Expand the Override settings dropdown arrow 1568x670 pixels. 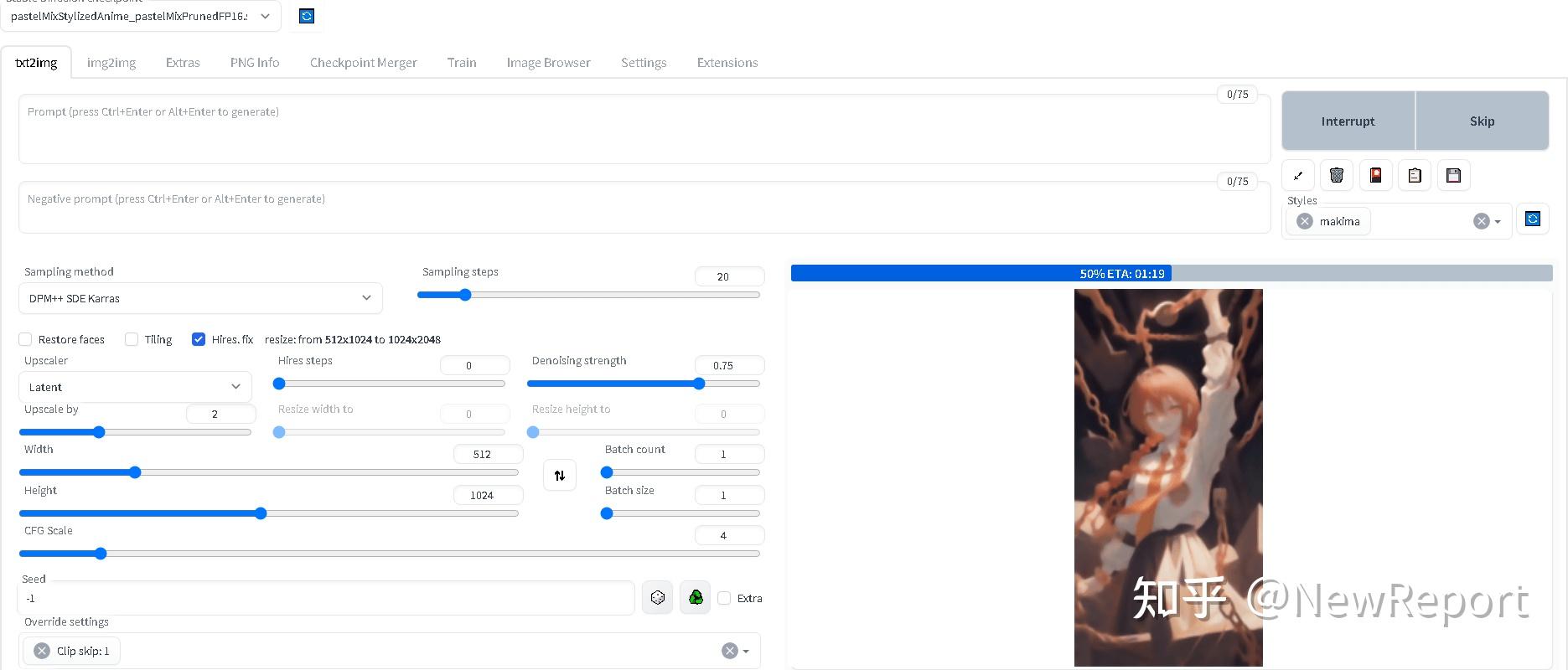click(x=746, y=652)
